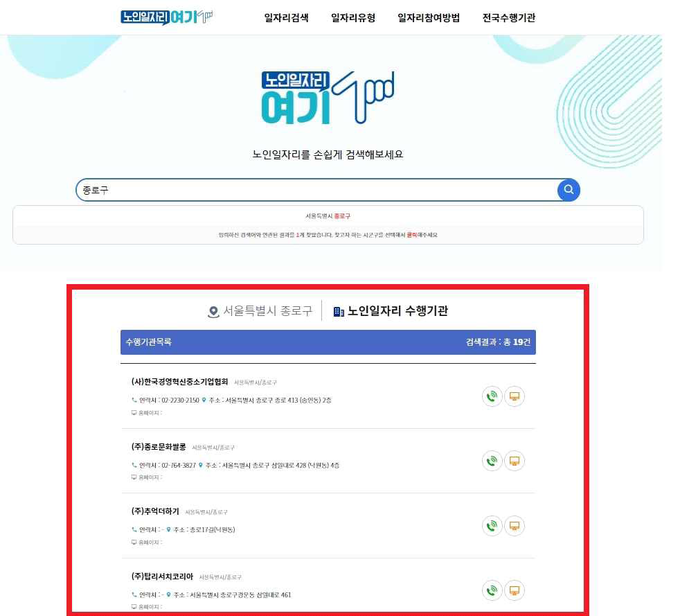Open the 일자리검색 menu
Viewport: 680px width, 616px height.
(286, 18)
